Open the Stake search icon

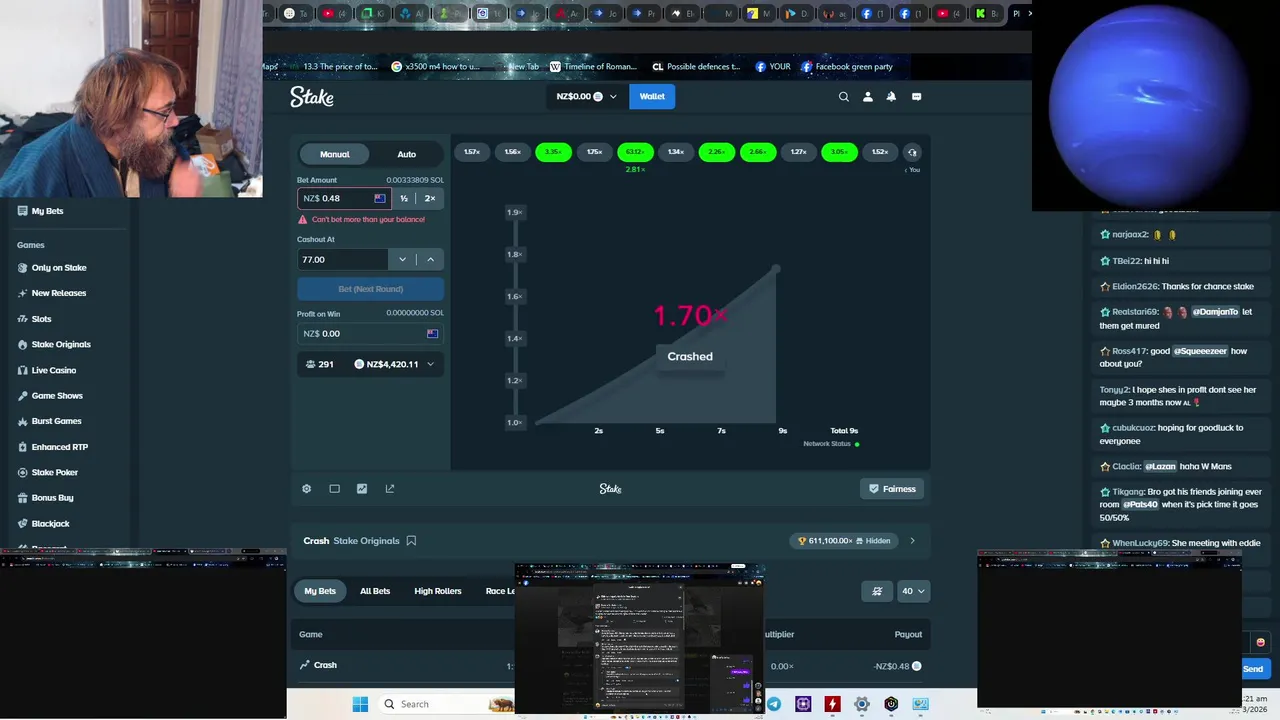pyautogui.click(x=844, y=97)
